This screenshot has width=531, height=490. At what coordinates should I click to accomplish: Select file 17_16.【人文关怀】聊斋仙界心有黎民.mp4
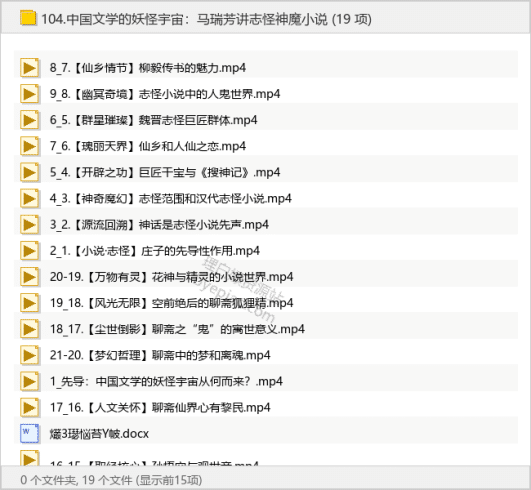160,407
